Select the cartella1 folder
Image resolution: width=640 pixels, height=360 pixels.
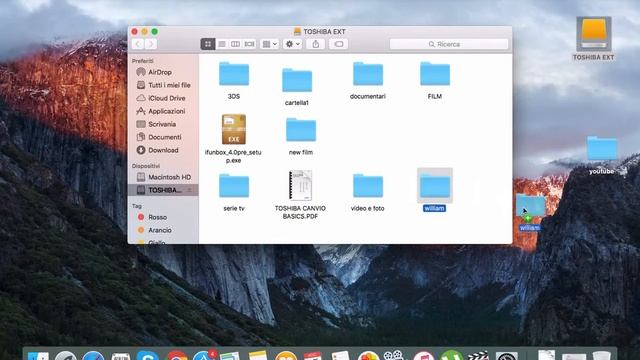297,80
